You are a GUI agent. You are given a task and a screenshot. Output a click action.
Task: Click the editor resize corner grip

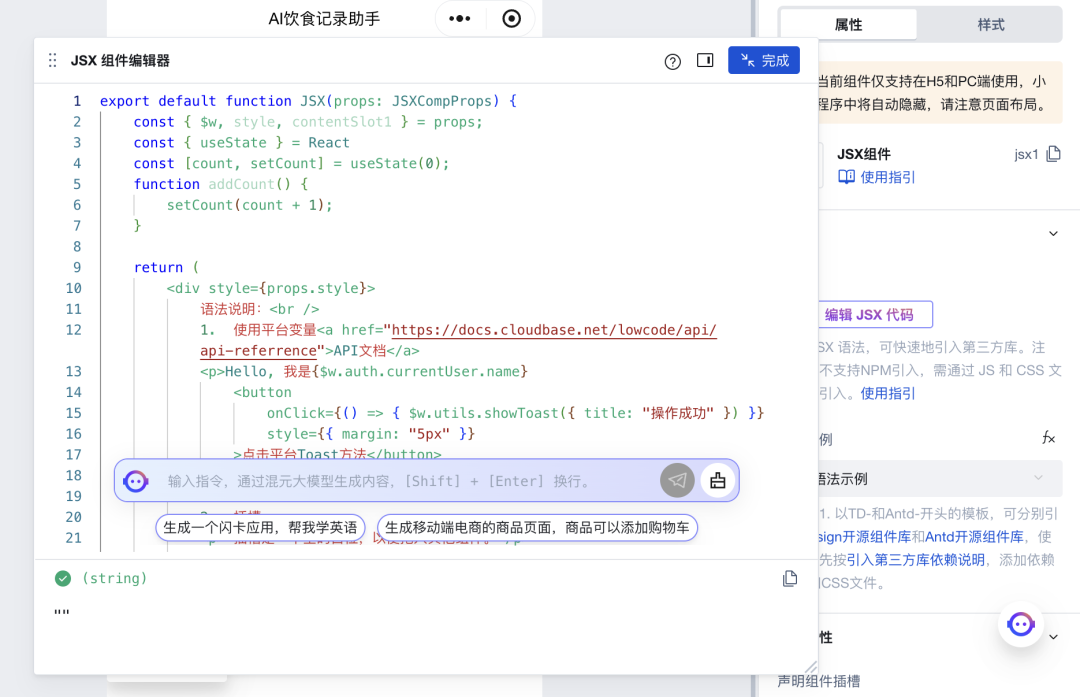click(x=811, y=667)
